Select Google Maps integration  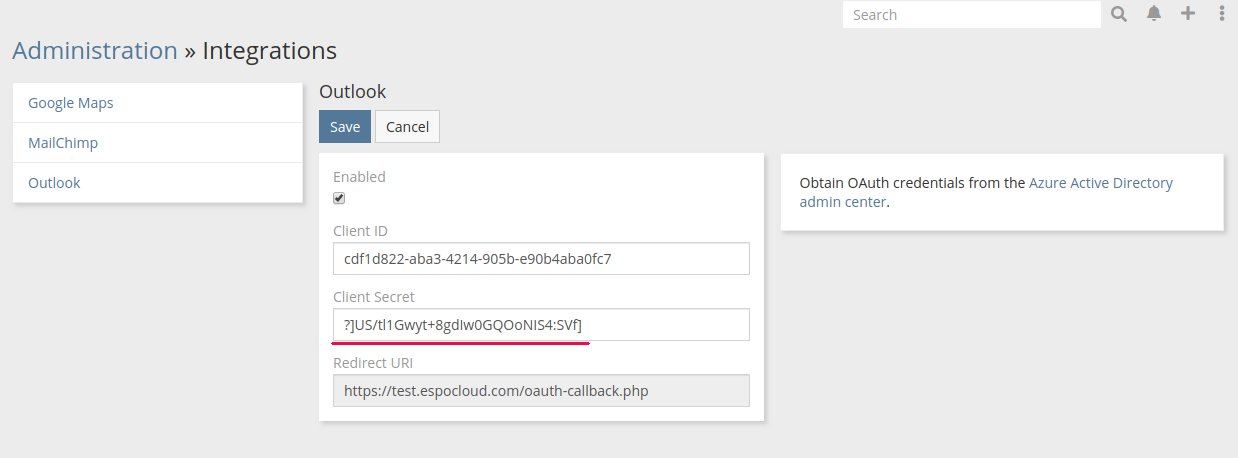70,103
